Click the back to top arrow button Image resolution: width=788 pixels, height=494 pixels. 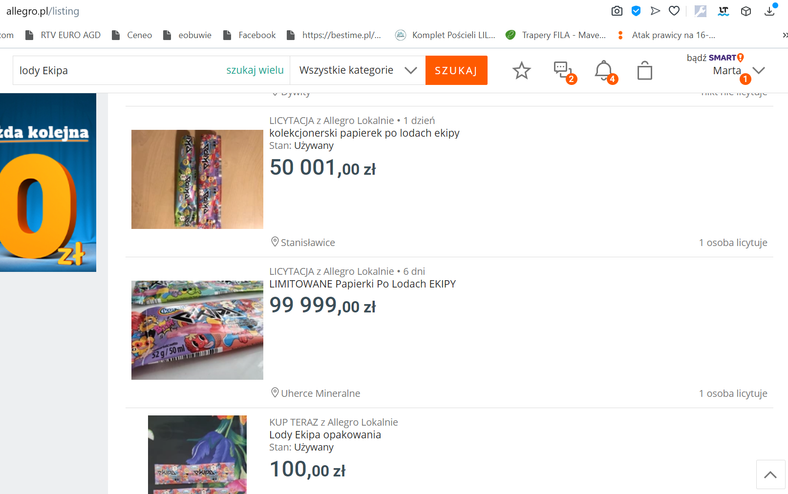tap(770, 474)
